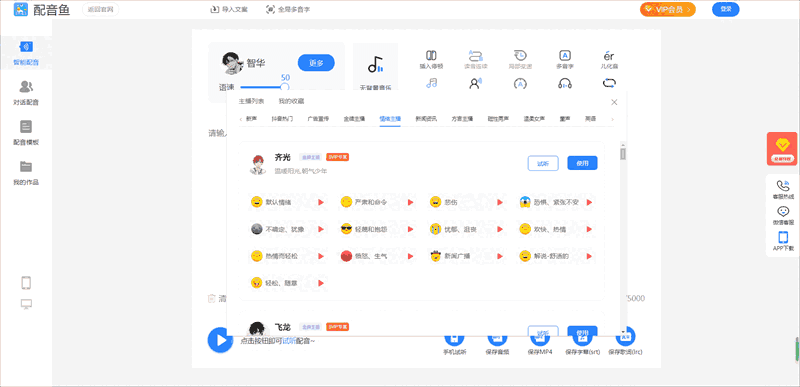Click 使用 for voice 齐光

coord(582,163)
